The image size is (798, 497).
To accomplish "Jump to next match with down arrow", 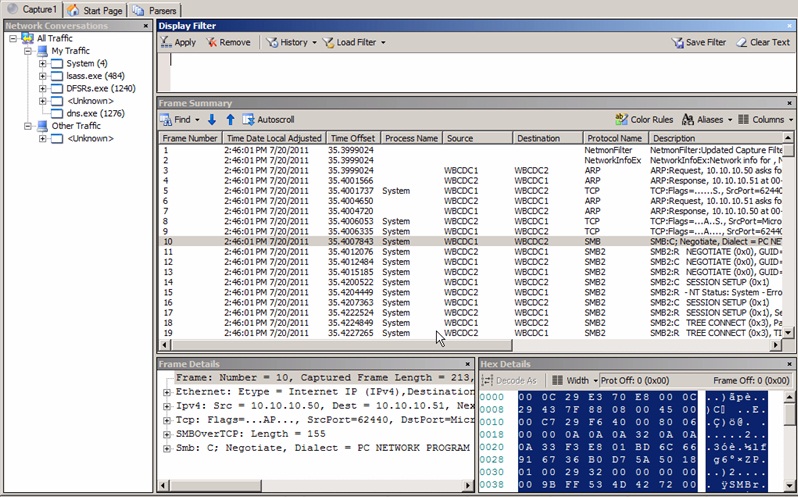I will pyautogui.click(x=212, y=119).
